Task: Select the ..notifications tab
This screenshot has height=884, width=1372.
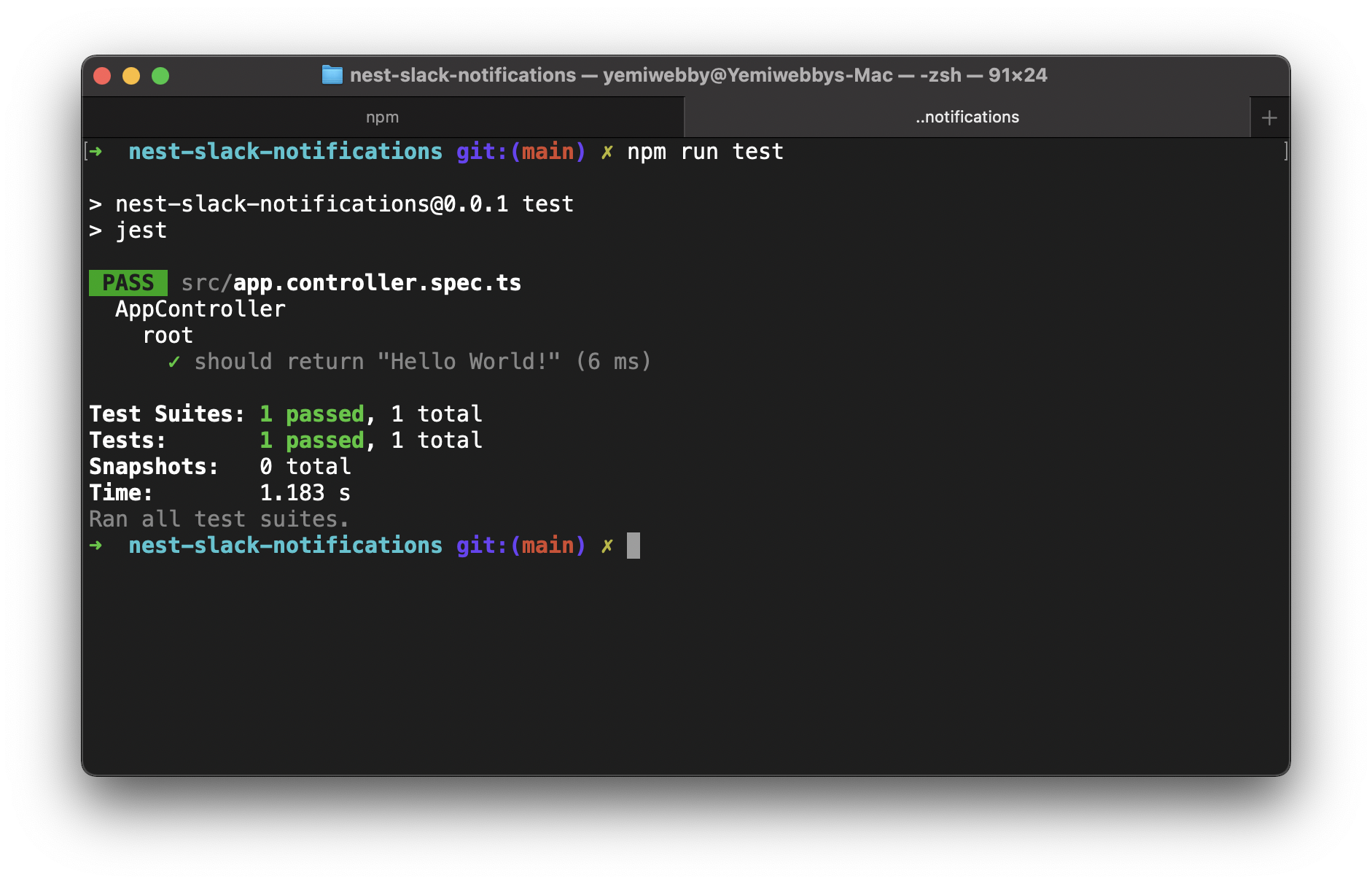Action: 967,117
